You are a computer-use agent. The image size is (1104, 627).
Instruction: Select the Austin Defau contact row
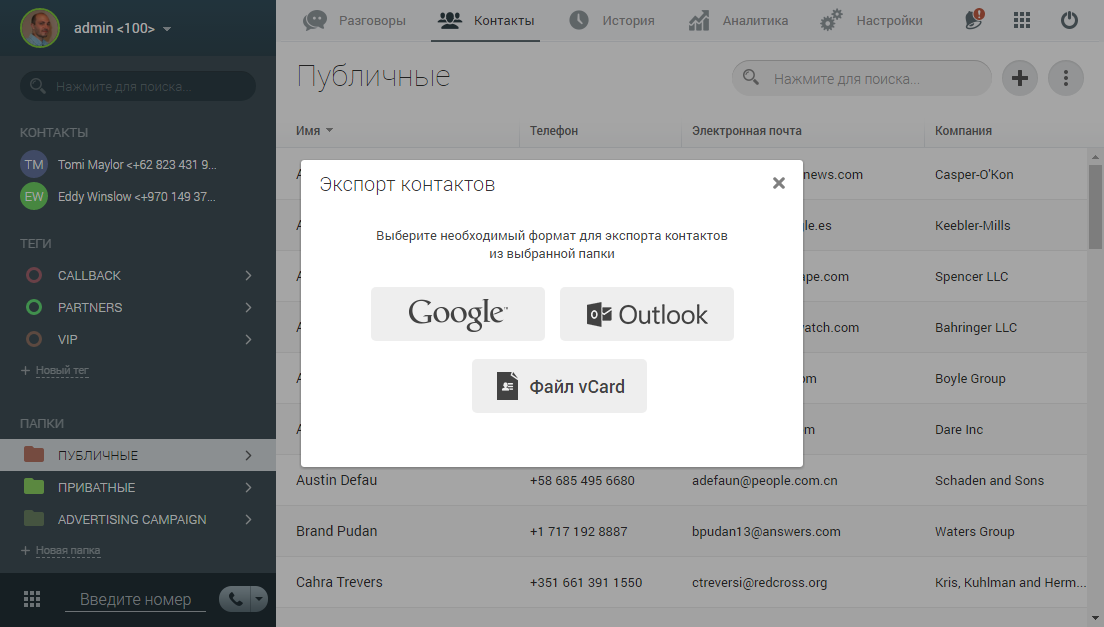click(682, 480)
